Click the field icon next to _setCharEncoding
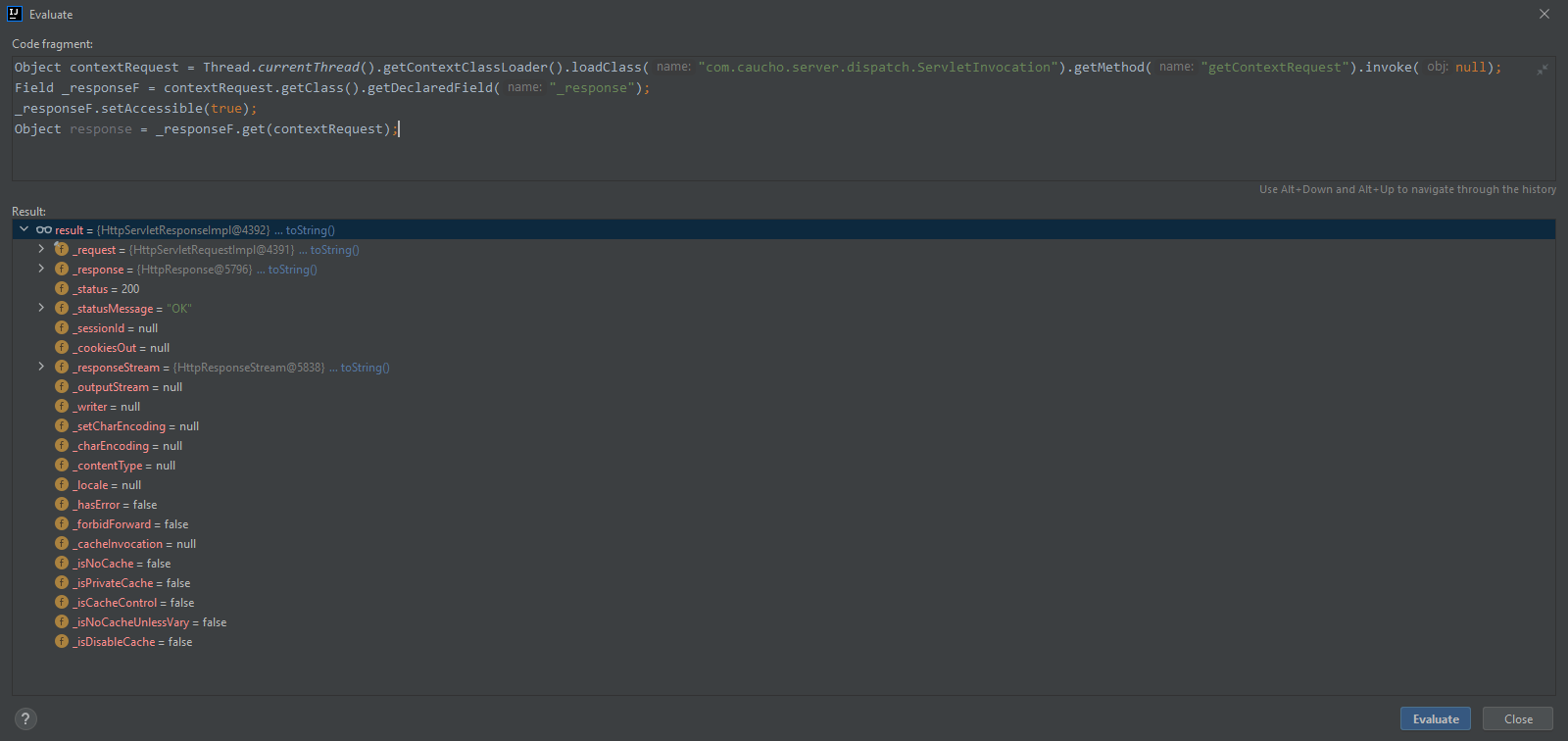 point(62,425)
